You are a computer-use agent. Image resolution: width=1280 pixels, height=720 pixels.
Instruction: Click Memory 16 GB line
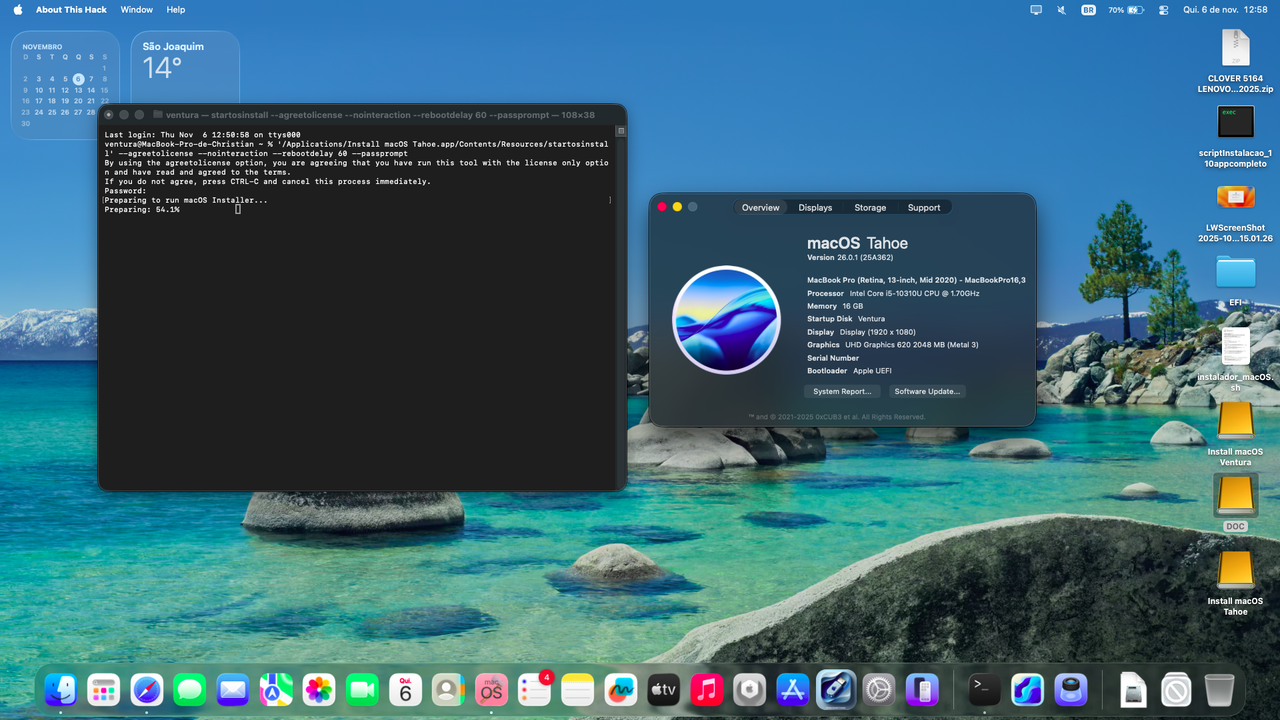(x=835, y=306)
